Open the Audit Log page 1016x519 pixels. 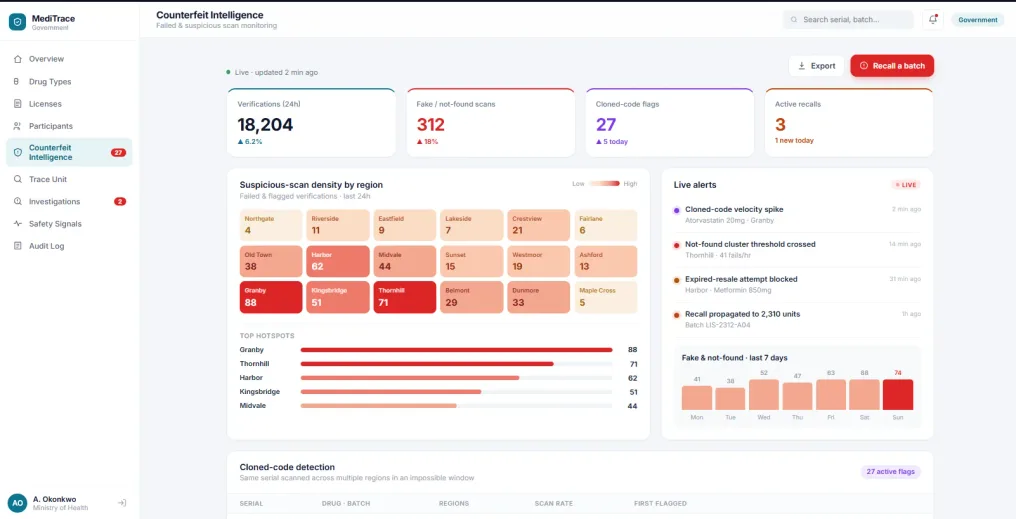[69, 246]
